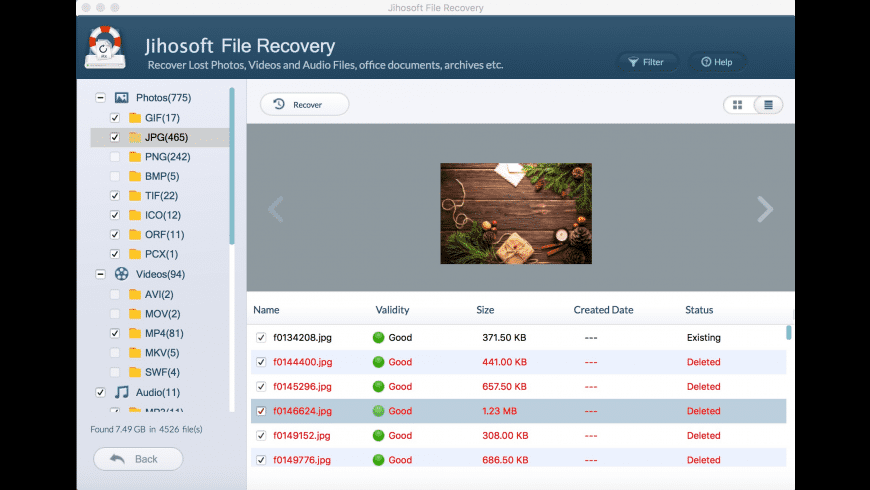Click the ICO folder icon
The height and width of the screenshot is (490, 870).
coord(135,215)
